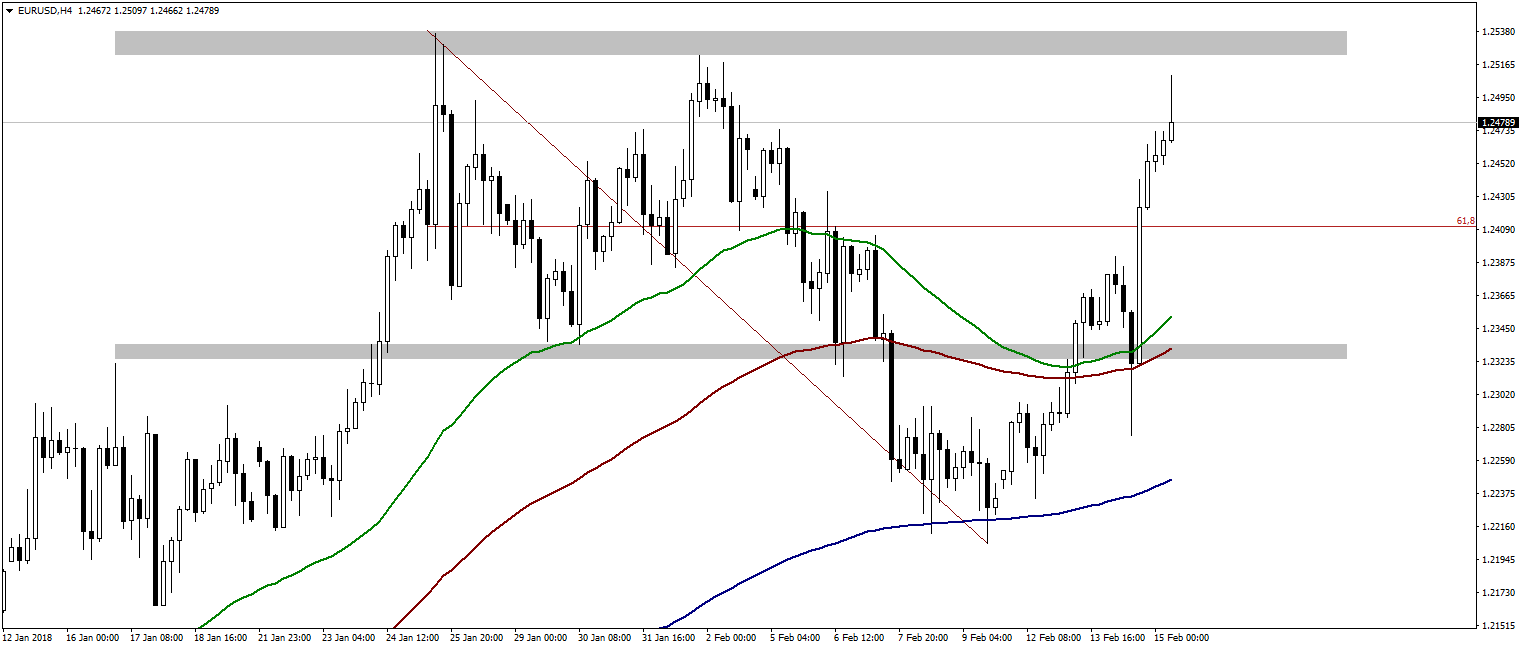Click the 12 Jan 2018 time label
This screenshot has height=649, width=1519.
27,637
